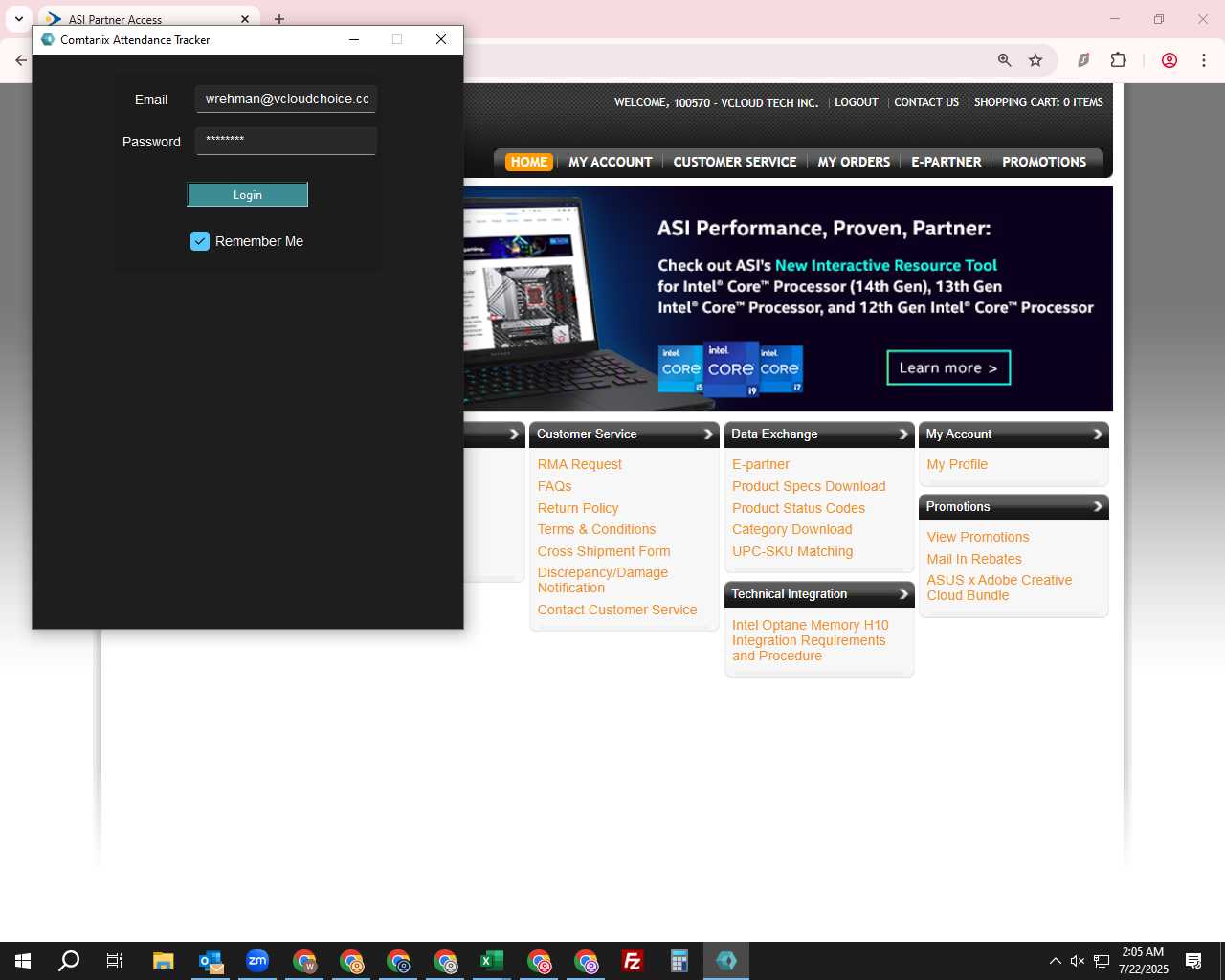
Task: Open the PROMOTIONS menu
Action: pyautogui.click(x=1044, y=162)
